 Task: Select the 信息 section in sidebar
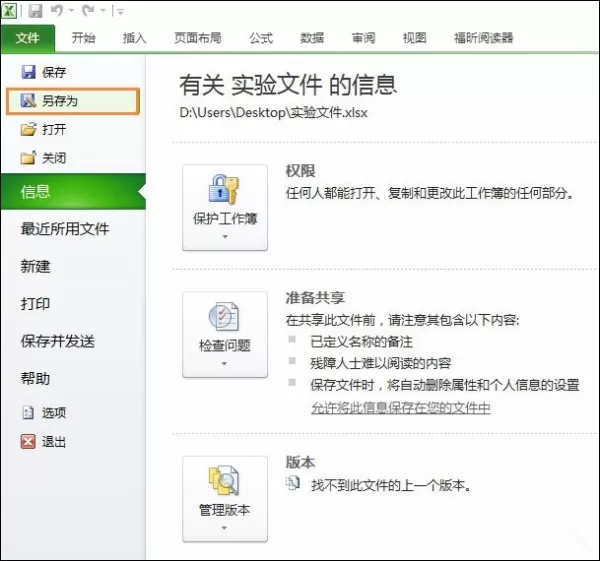click(x=73, y=191)
